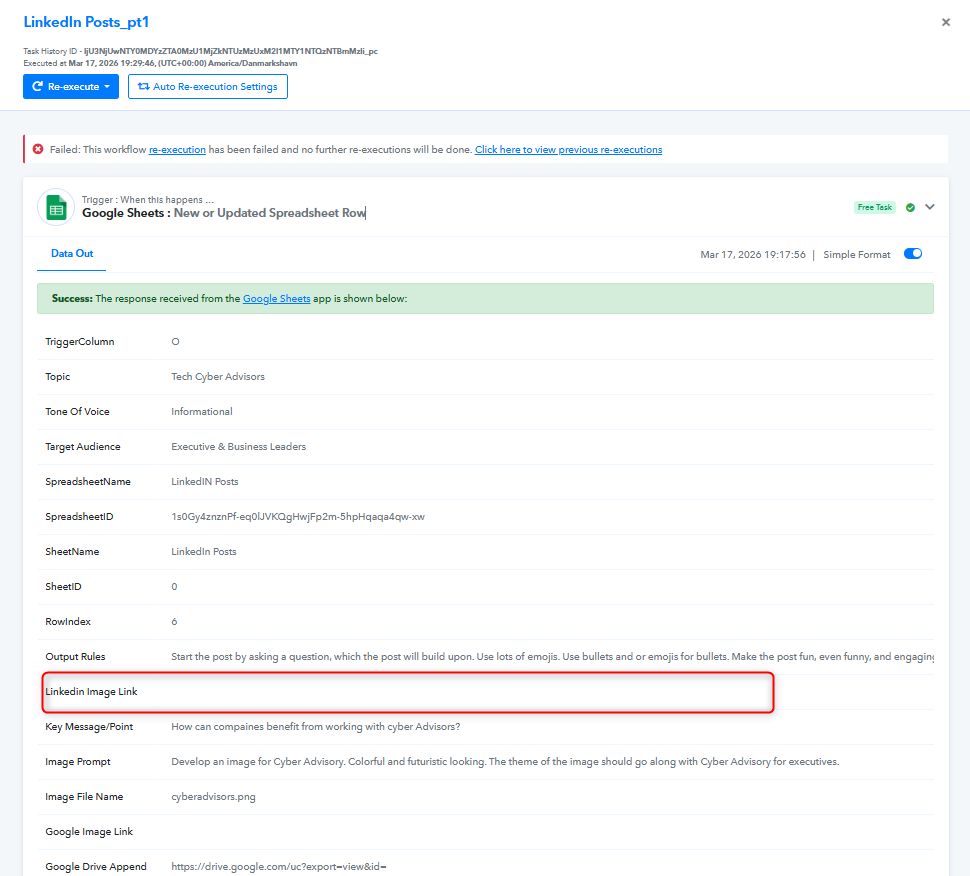
Task: Select the RowIndex value 6
Action: pos(174,622)
